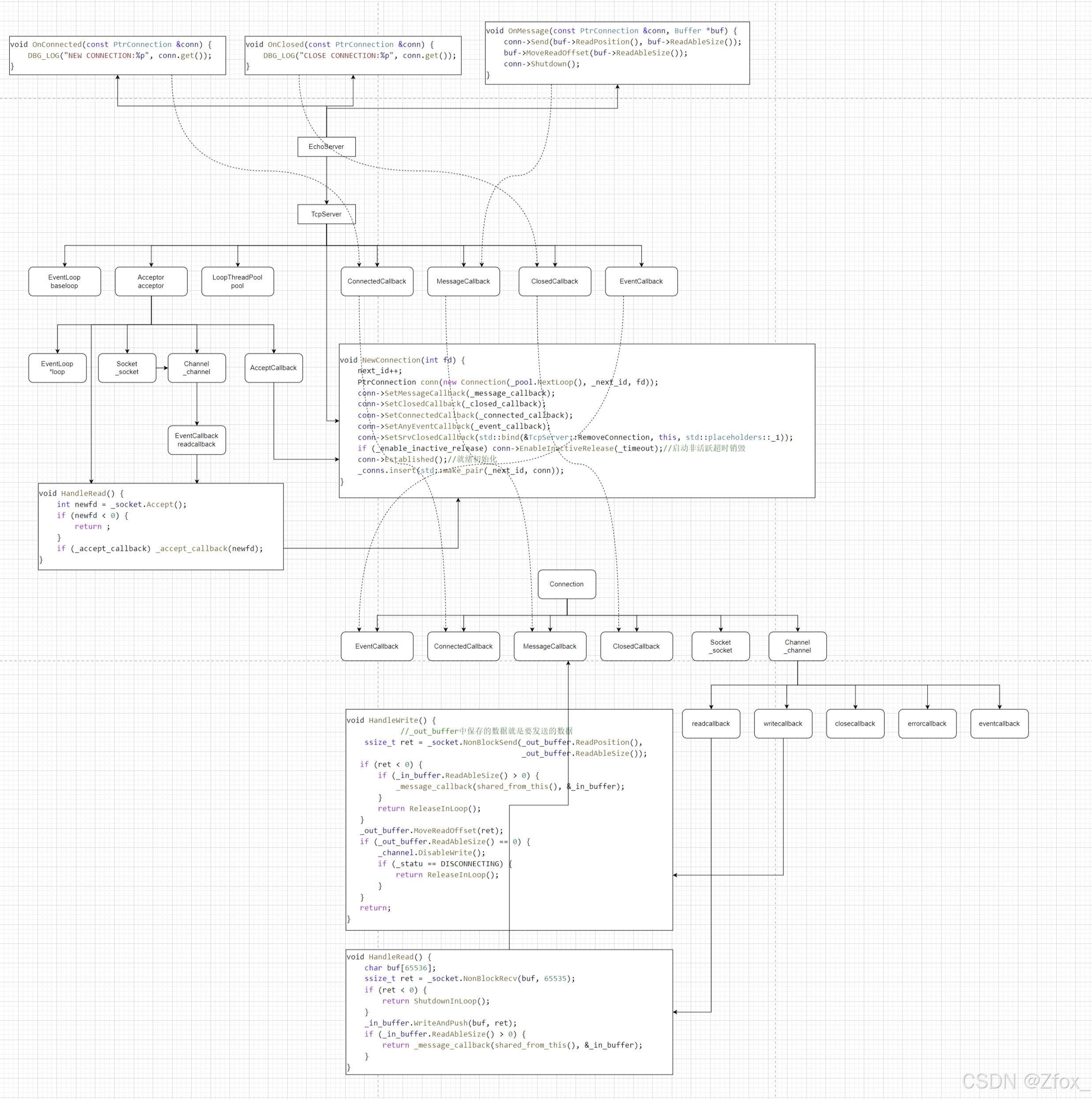Select the AcceptCallback node box
Screen dimensions: 1092x1099
click(274, 368)
